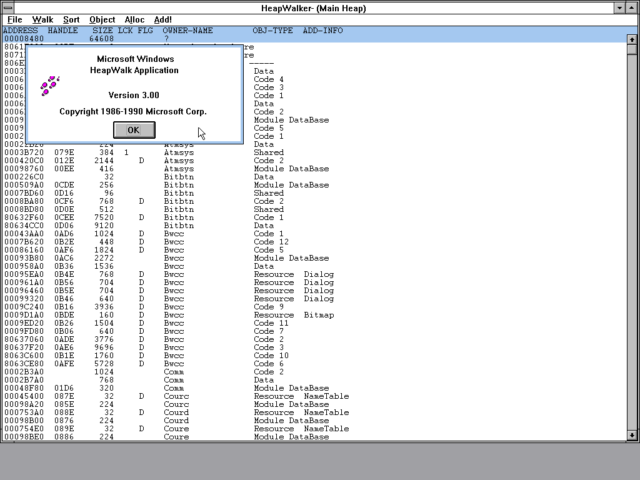The height and width of the screenshot is (480, 640).
Task: Open the File menu
Action: 15,20
